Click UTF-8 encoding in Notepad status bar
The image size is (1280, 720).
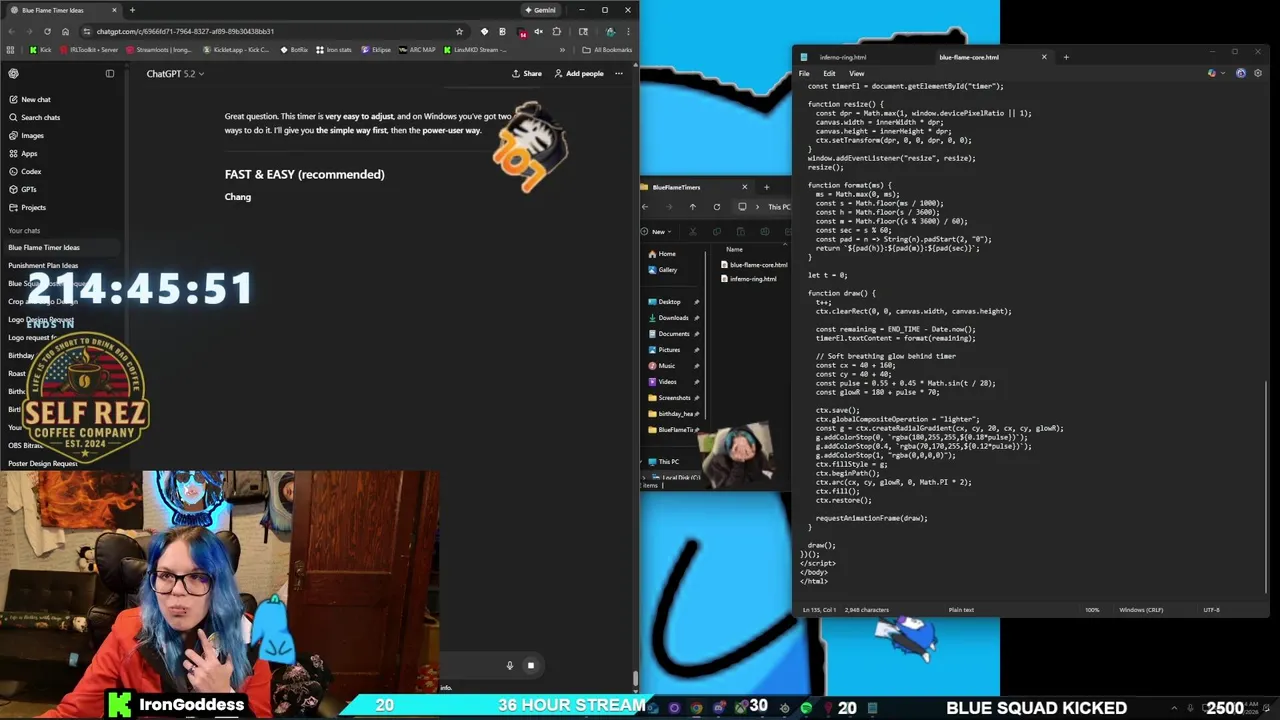coord(1211,609)
